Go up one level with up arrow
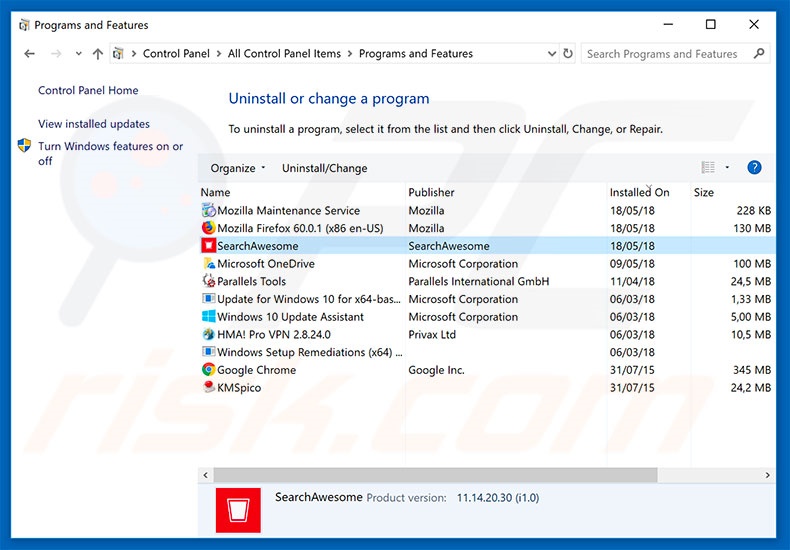790x550 pixels. (98, 53)
